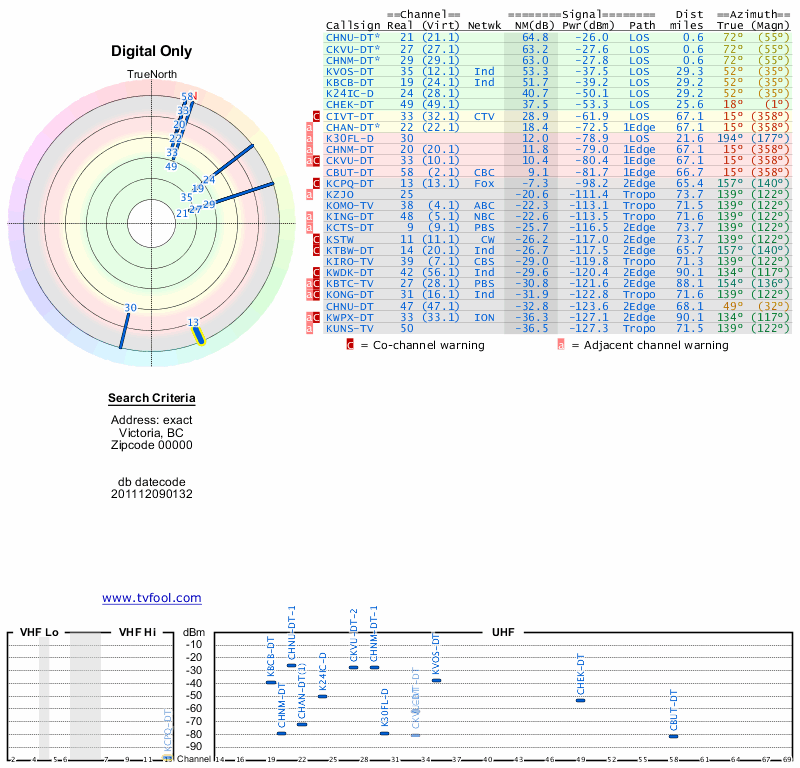
Task: Click the Co-channel warning legend text
Action: click(x=429, y=345)
